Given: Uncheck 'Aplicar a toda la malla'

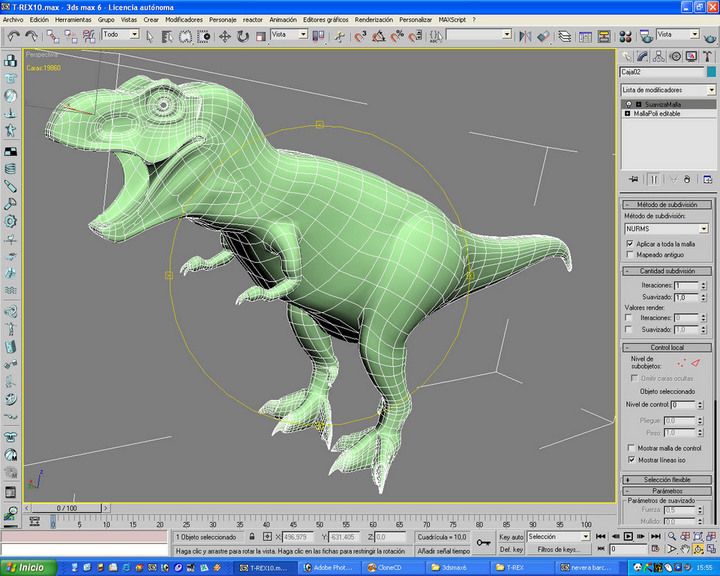Looking at the screenshot, I should coord(630,243).
